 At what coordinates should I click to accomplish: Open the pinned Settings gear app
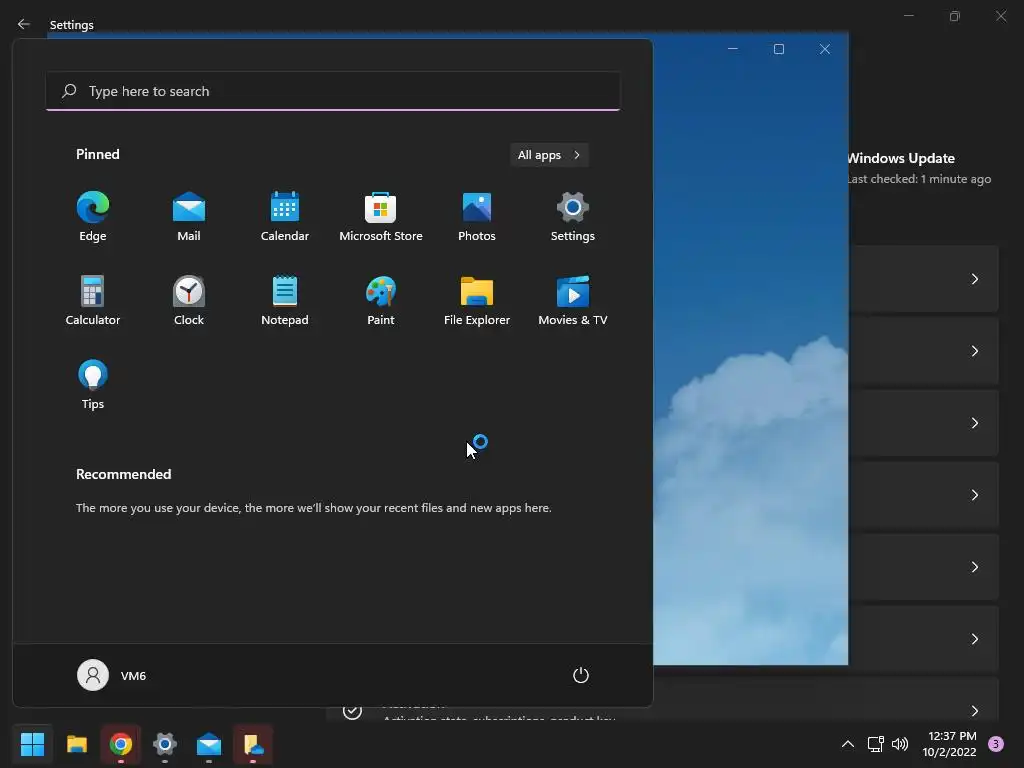(x=573, y=217)
